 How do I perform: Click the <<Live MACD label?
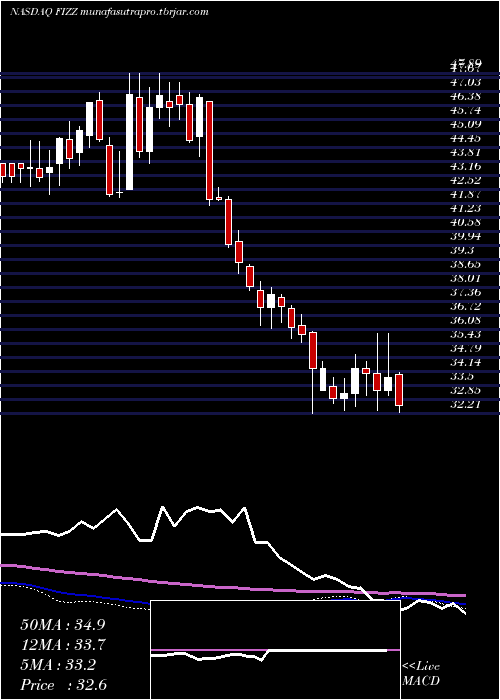point(421,674)
